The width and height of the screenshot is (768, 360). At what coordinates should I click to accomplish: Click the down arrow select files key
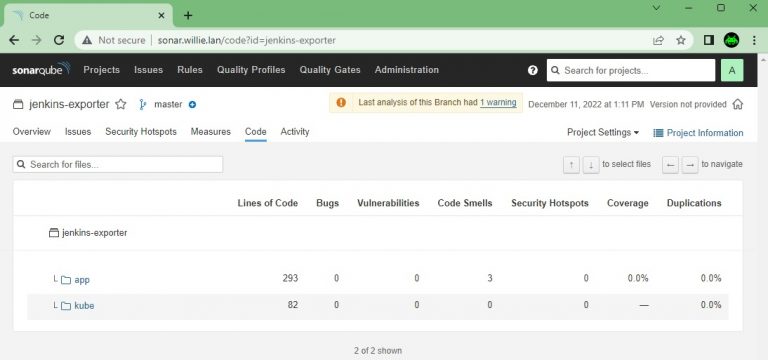pyautogui.click(x=591, y=165)
